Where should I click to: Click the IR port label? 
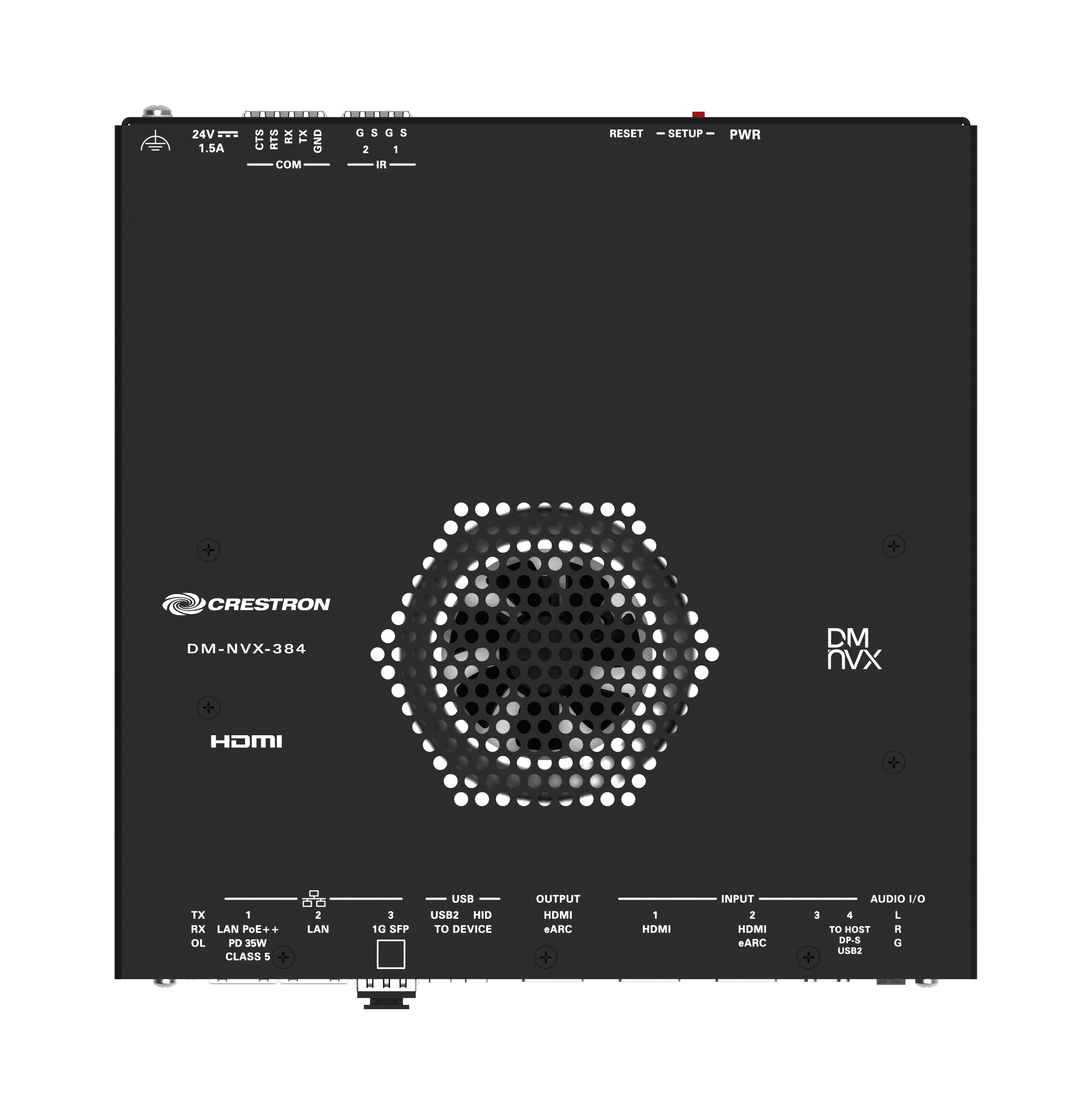click(x=381, y=165)
